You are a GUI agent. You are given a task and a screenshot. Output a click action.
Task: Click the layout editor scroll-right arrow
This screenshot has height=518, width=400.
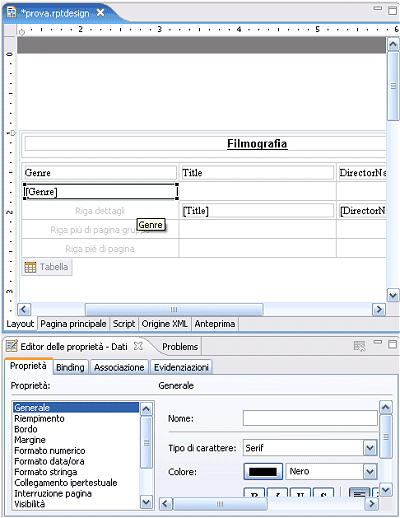coord(379,309)
